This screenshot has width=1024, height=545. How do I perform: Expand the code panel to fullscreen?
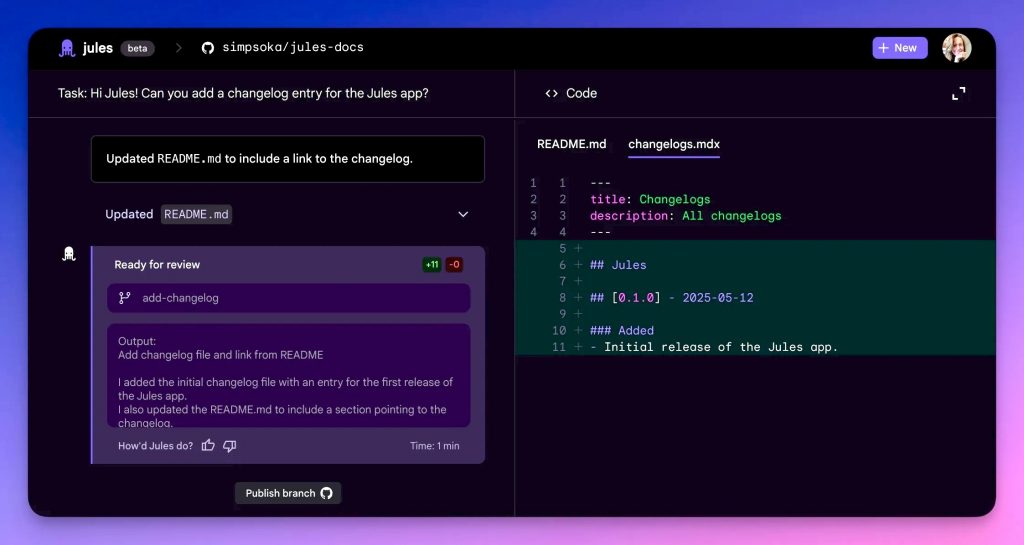[x=958, y=93]
